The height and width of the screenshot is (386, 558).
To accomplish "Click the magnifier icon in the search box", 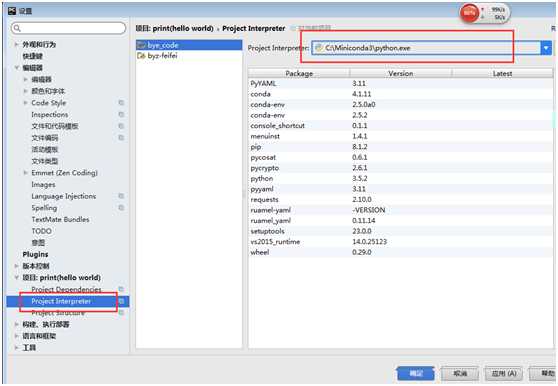I will (17, 28).
